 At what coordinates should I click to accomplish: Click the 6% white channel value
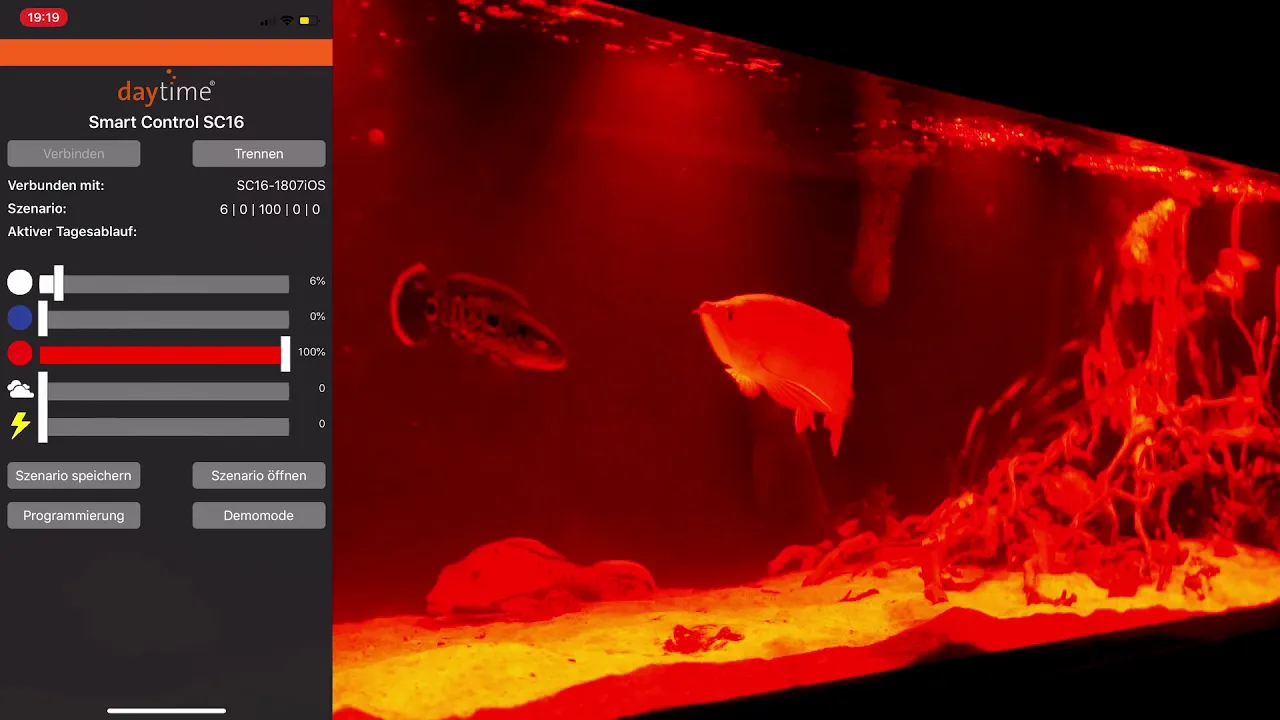click(317, 281)
